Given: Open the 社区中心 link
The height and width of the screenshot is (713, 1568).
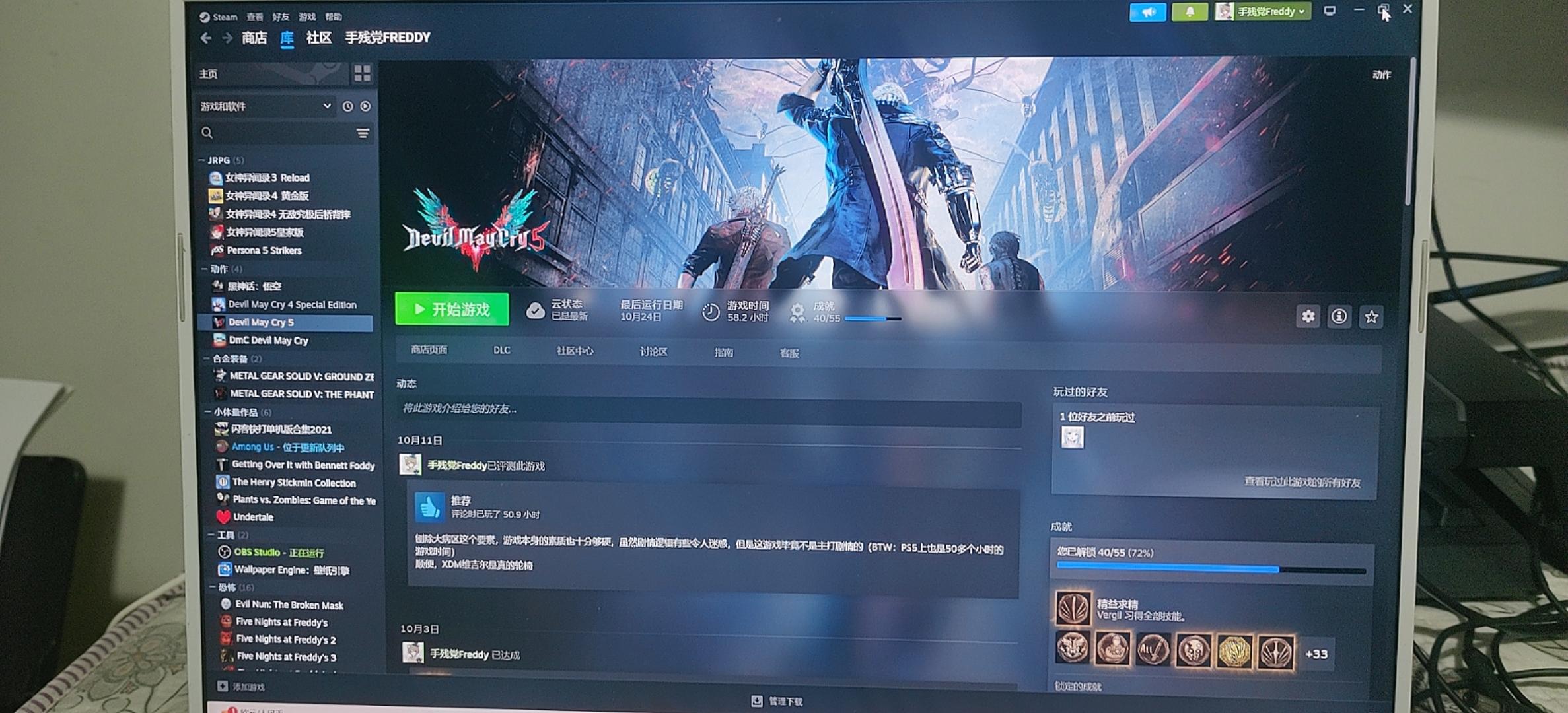Looking at the screenshot, I should (x=575, y=351).
